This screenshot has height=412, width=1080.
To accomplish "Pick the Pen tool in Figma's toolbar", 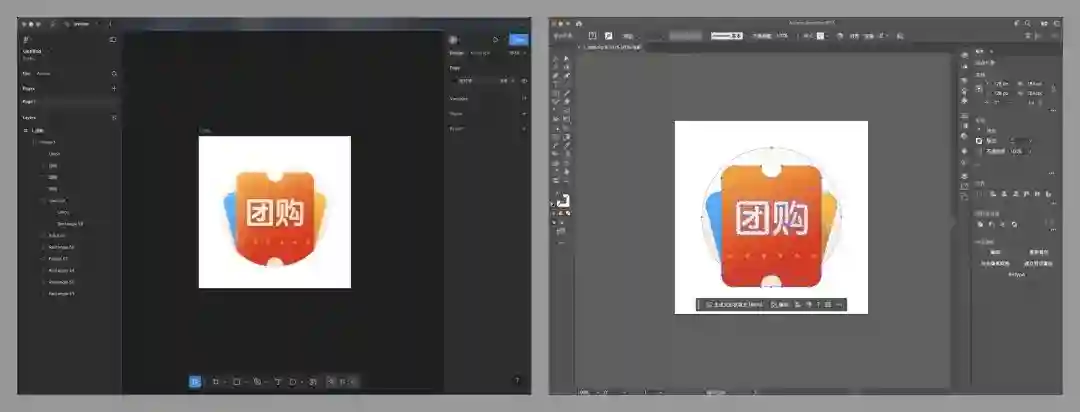I will point(257,382).
